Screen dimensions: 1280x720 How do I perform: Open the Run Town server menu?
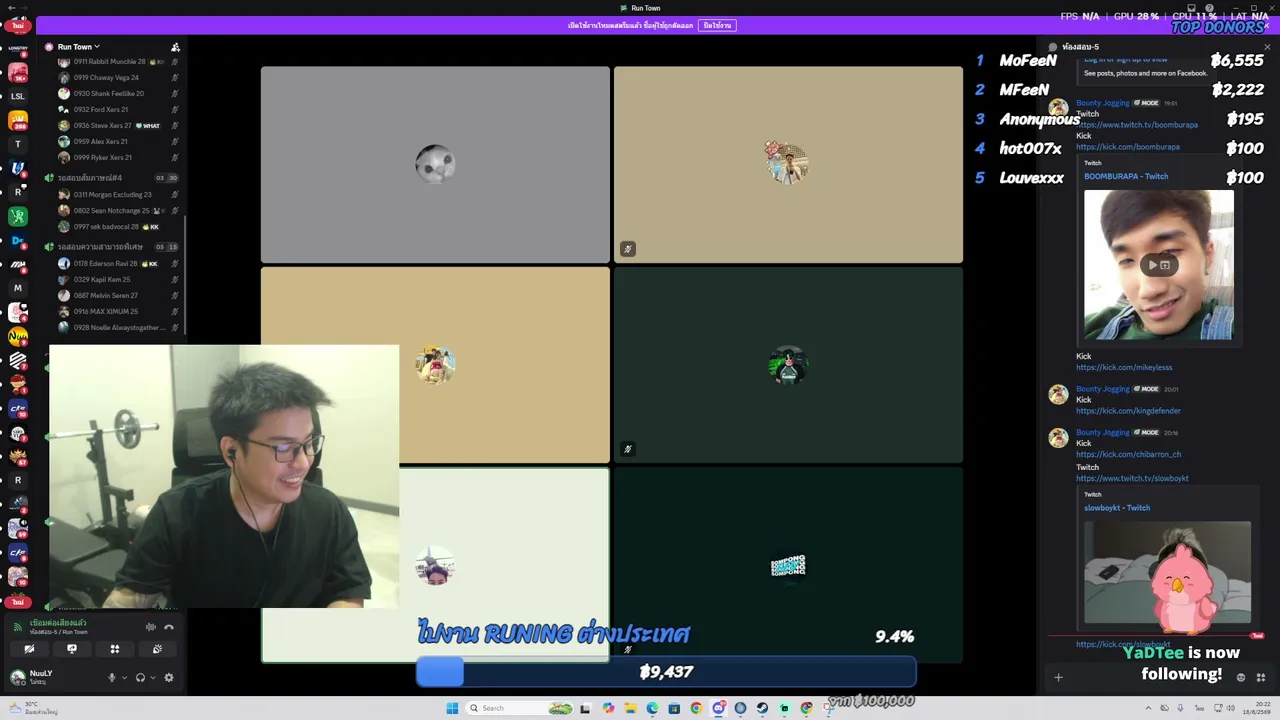tap(79, 47)
